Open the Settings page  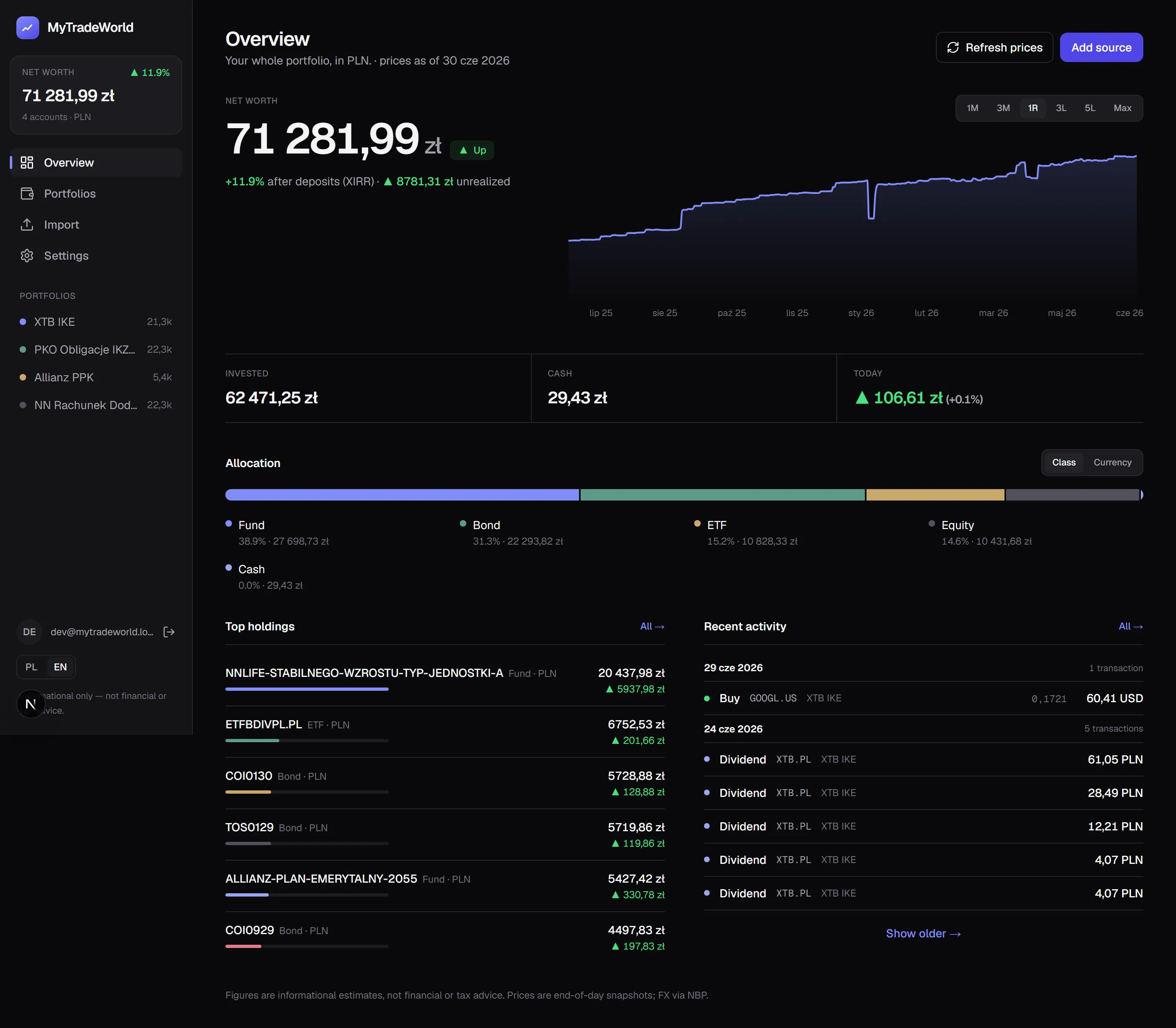tap(96, 255)
